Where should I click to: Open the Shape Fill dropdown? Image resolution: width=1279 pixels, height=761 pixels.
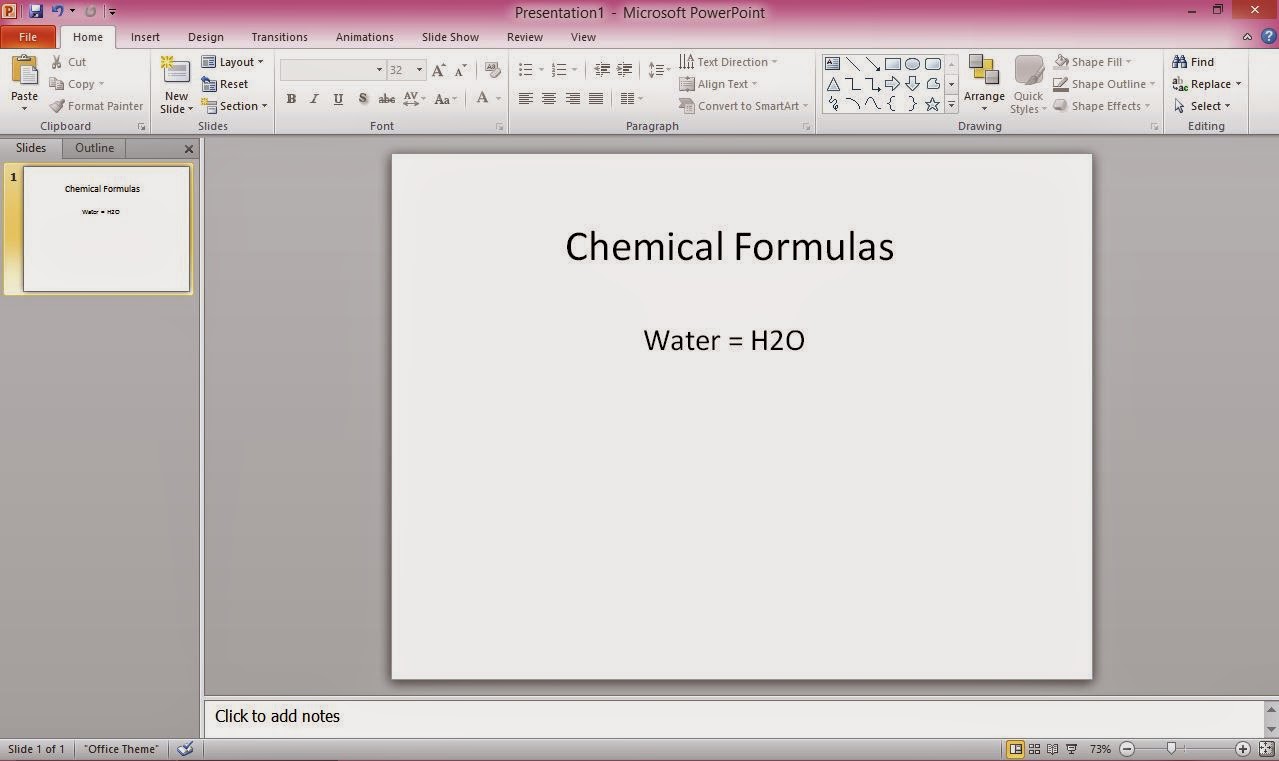pyautogui.click(x=1092, y=62)
